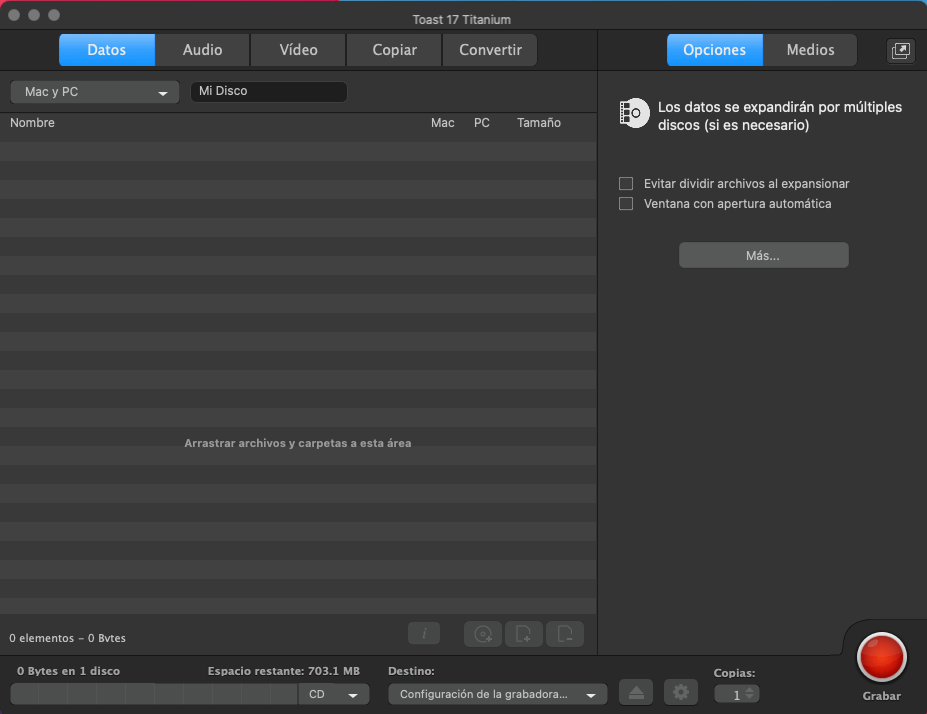Click the "Copias:" label
927x714 pixels.
tap(734, 673)
